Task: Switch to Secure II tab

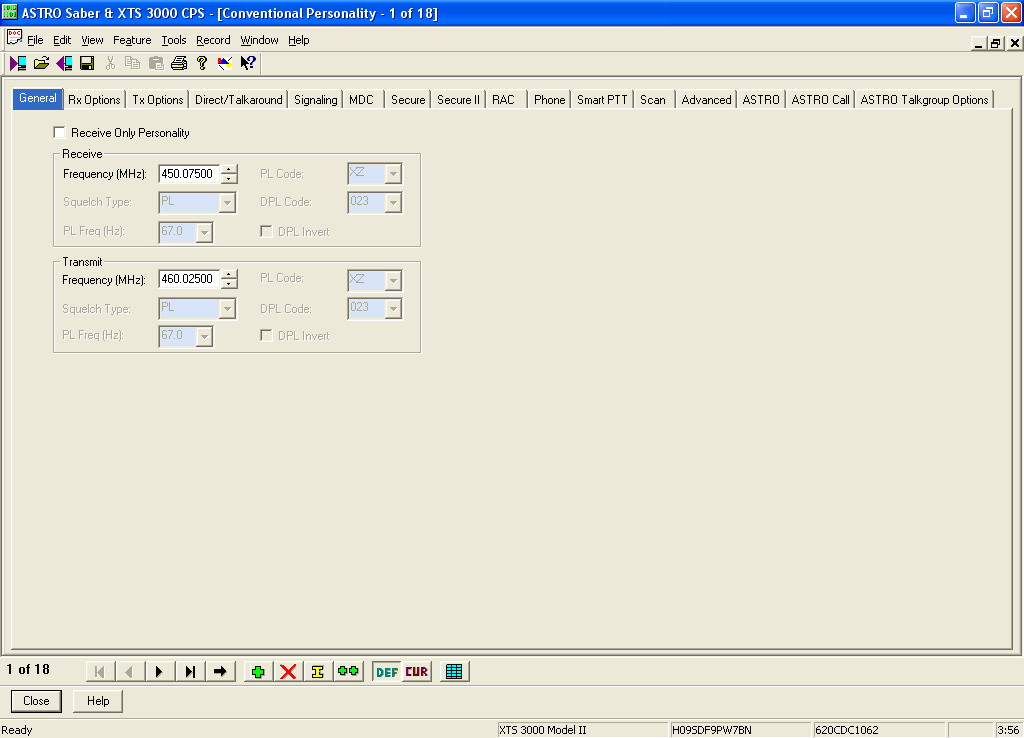Action: pyautogui.click(x=458, y=100)
